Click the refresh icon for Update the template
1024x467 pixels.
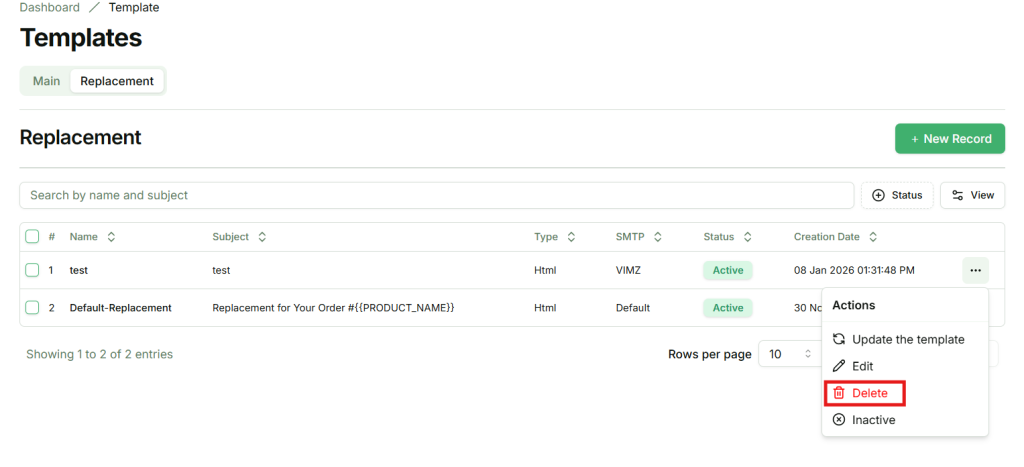839,339
